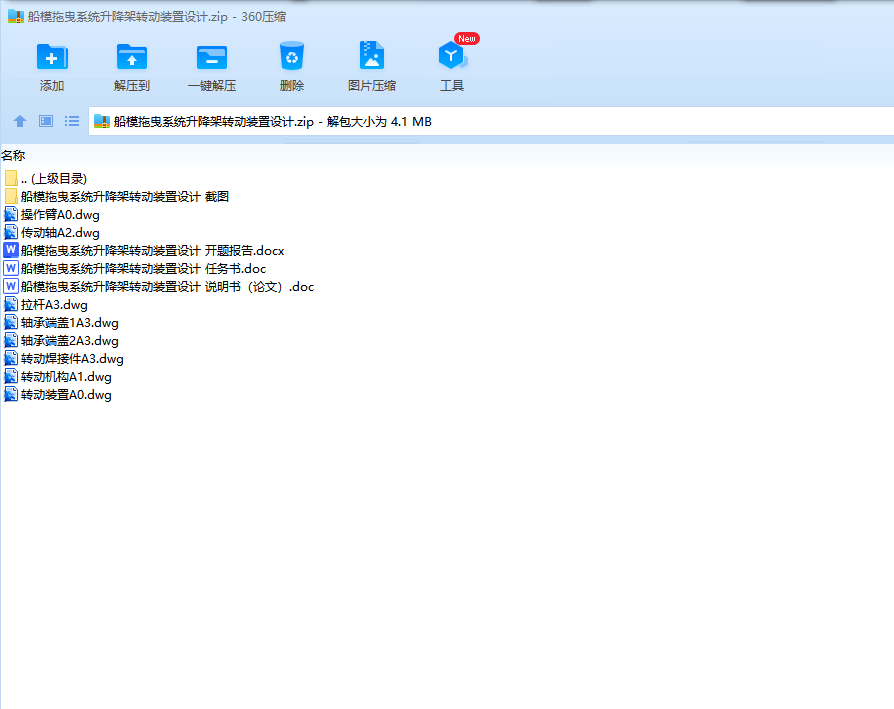The width and height of the screenshot is (894, 709).
Task: Open the 工具 tools icon with New badge
Action: pyautogui.click(x=453, y=55)
